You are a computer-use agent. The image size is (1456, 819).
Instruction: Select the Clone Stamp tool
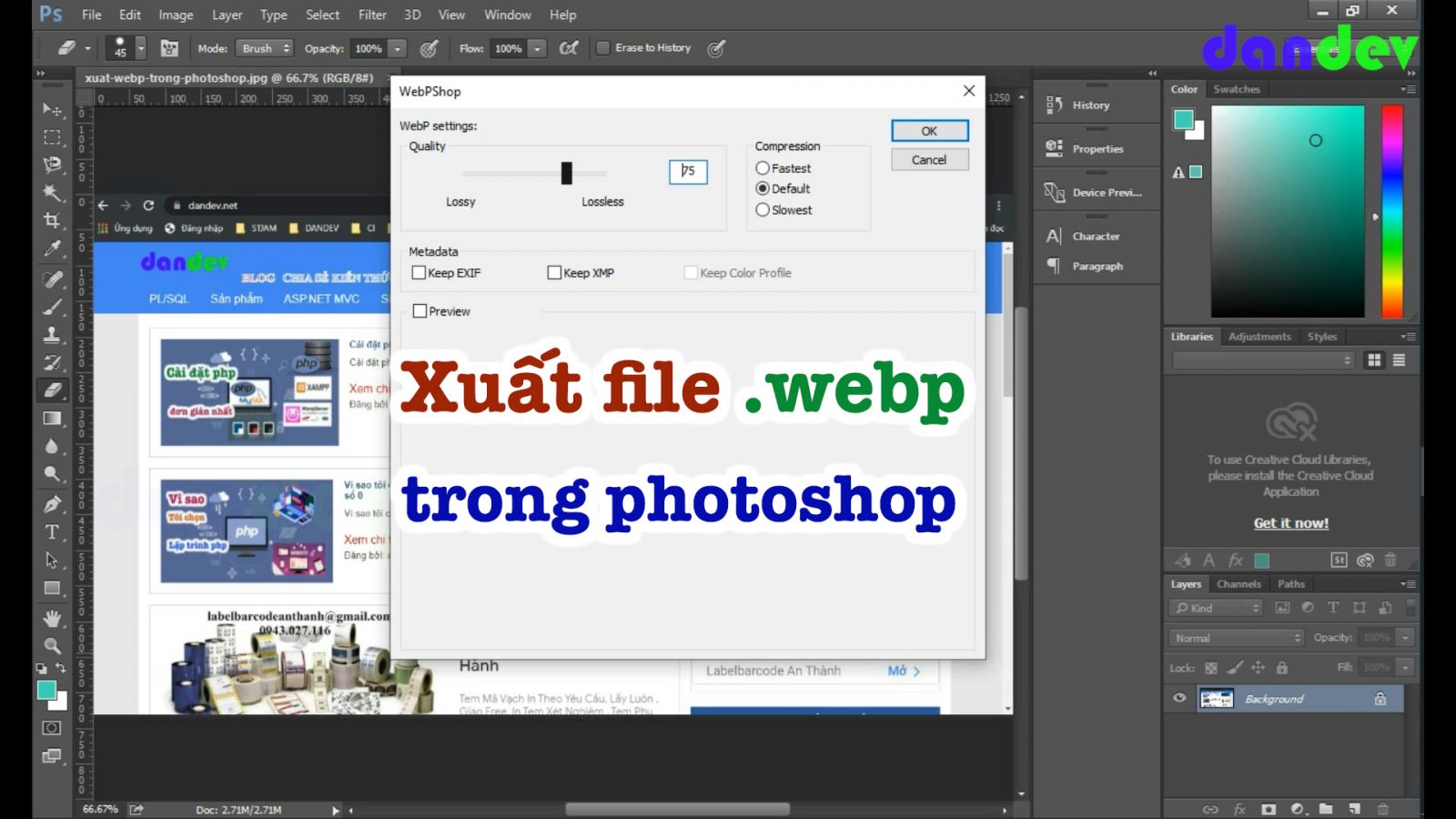52,335
